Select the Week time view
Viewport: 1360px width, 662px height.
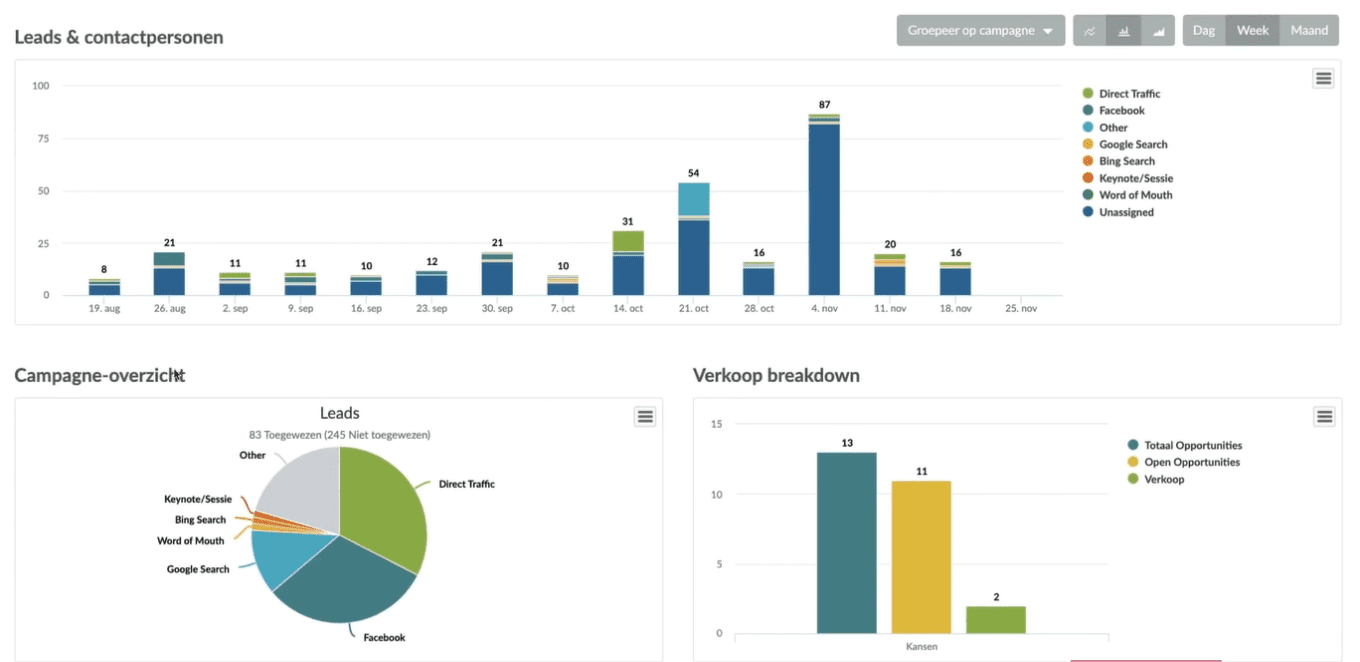pos(1252,31)
